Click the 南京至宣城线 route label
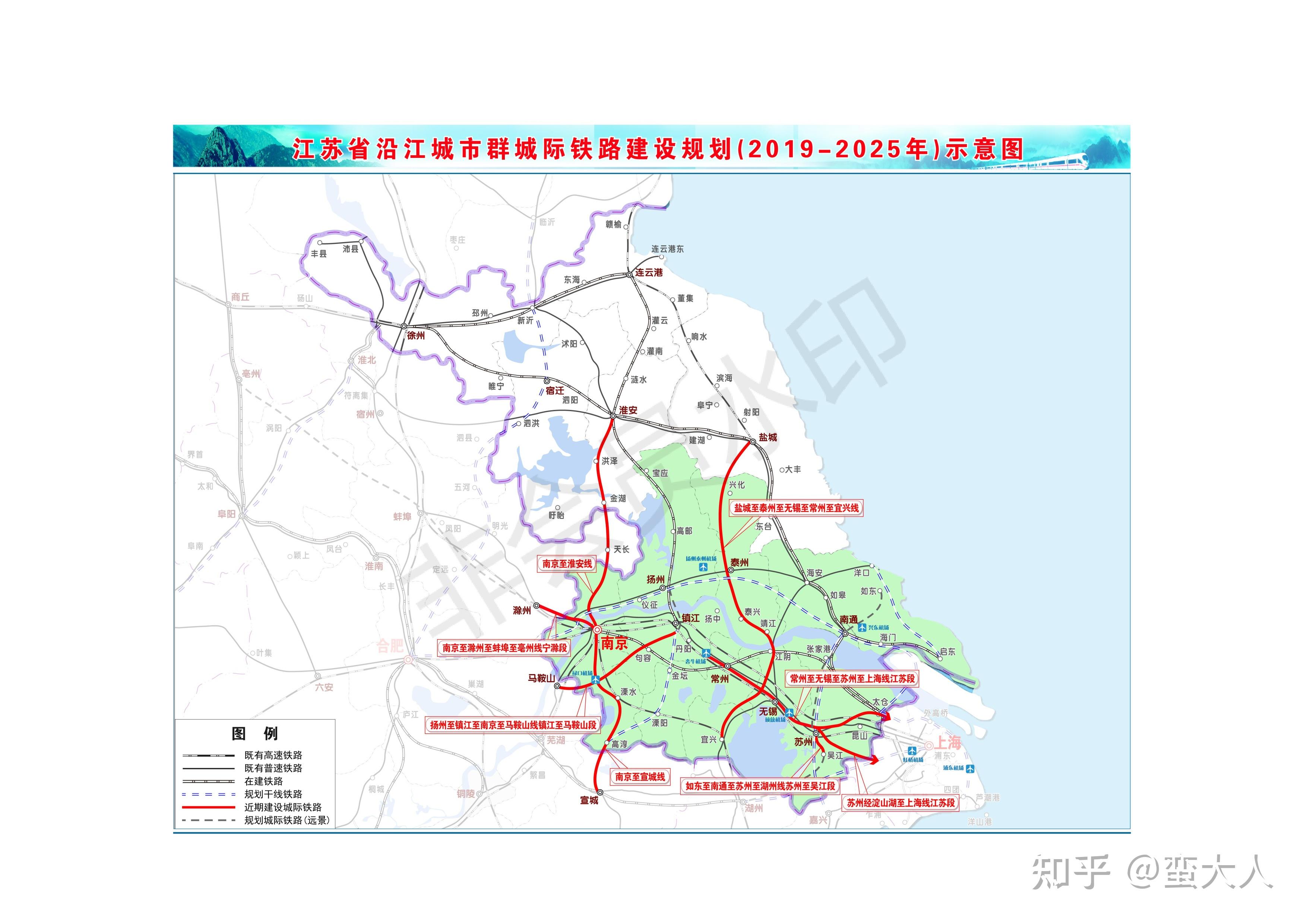 click(x=640, y=777)
